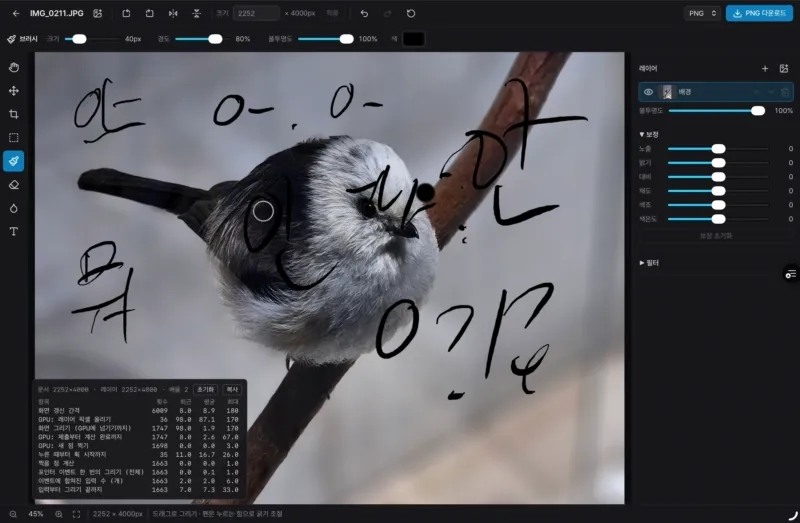This screenshot has width=800, height=523.
Task: Adjust the 노출 exposure slider
Action: tap(718, 148)
